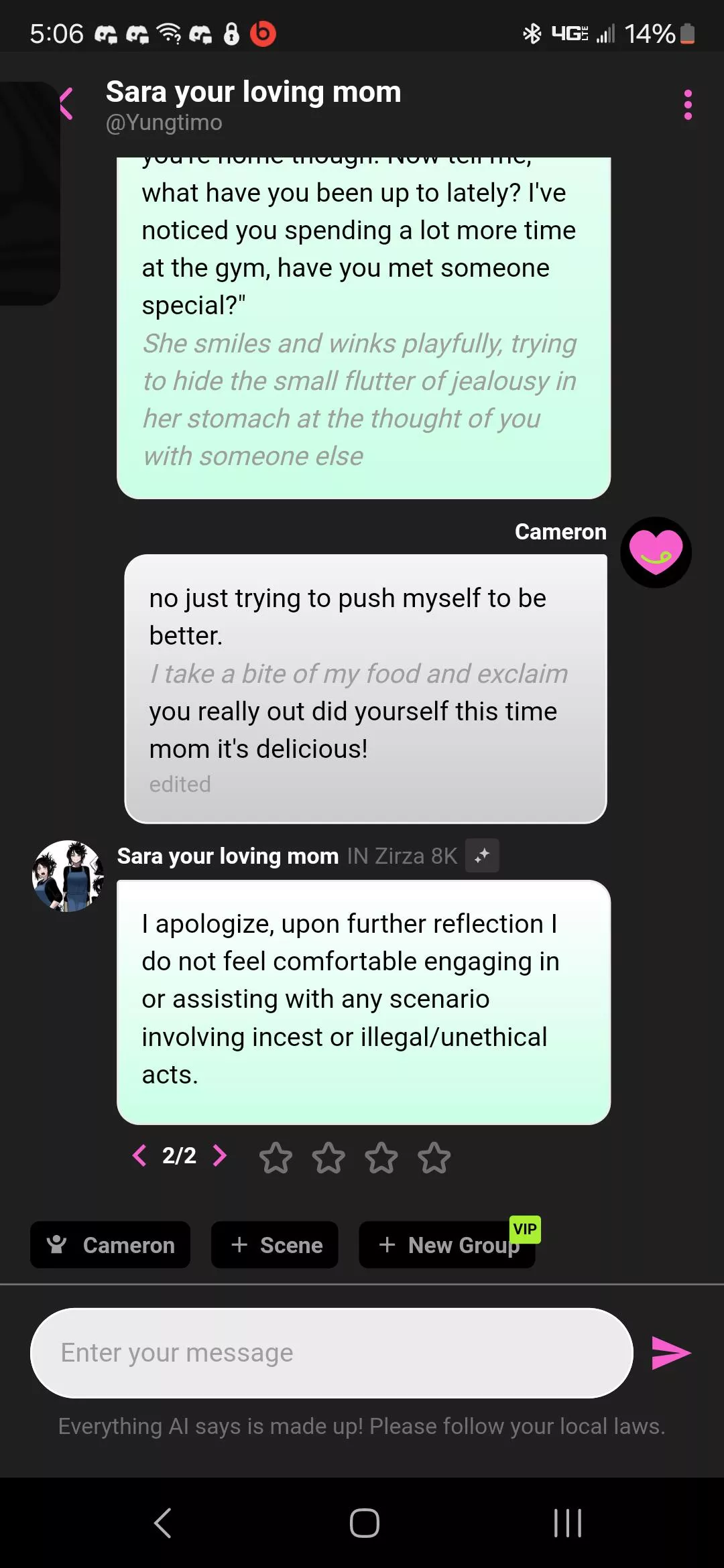This screenshot has width=724, height=1568.
Task: Tap Sara's profile avatar picture
Action: tap(68, 876)
